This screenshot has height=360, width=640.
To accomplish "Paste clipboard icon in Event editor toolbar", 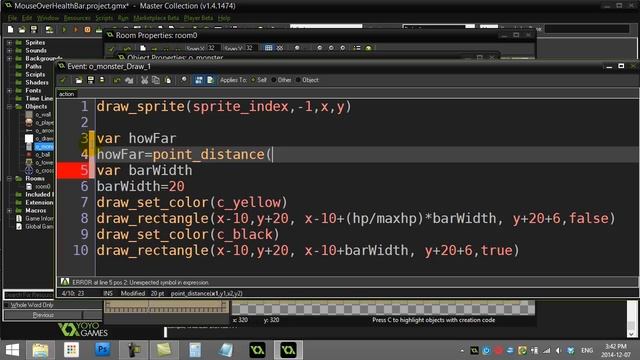I will (x=168, y=80).
